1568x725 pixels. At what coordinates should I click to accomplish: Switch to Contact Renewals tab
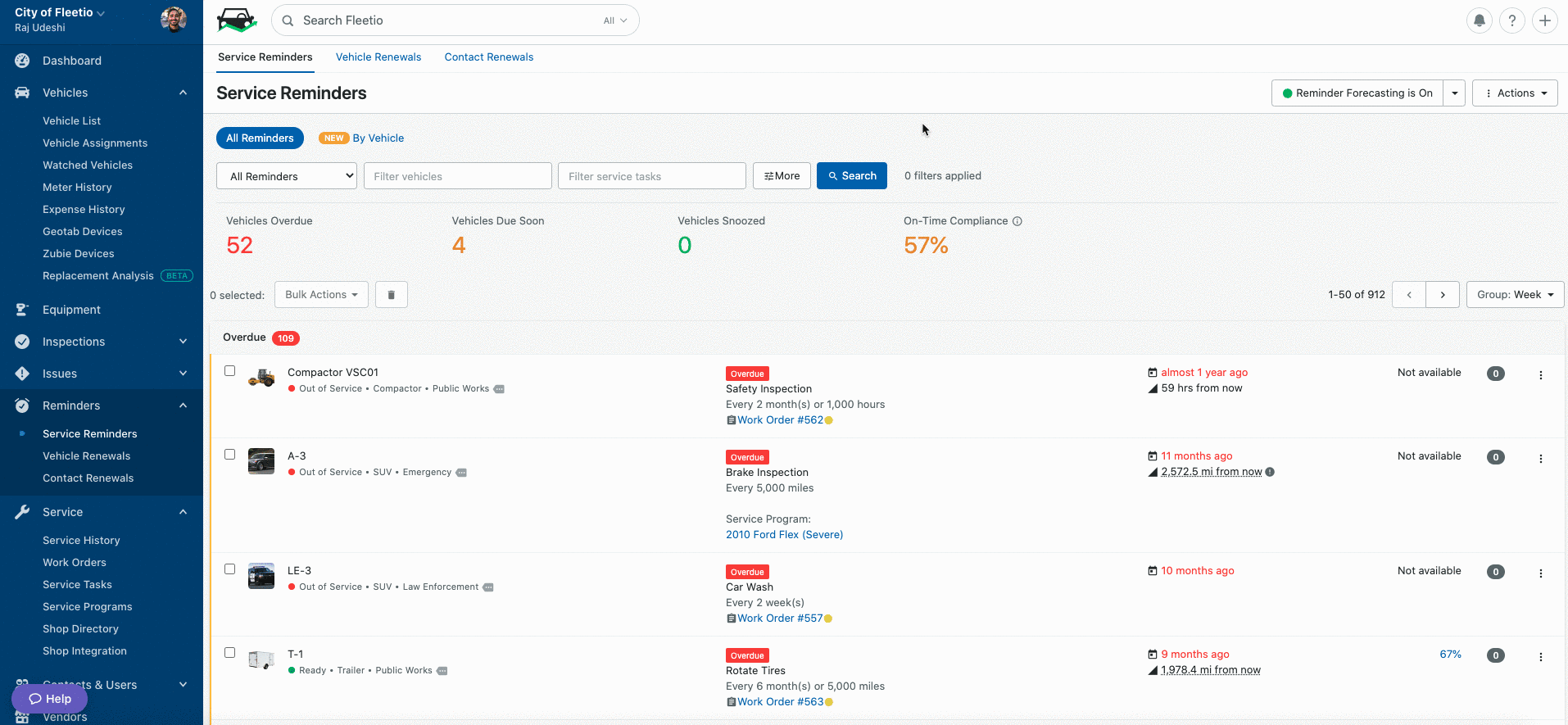(489, 57)
